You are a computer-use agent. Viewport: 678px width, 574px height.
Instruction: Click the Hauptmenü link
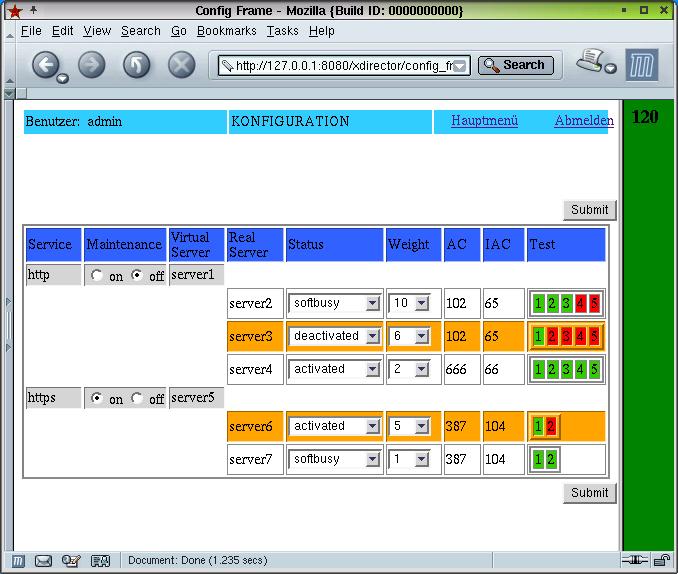(484, 121)
